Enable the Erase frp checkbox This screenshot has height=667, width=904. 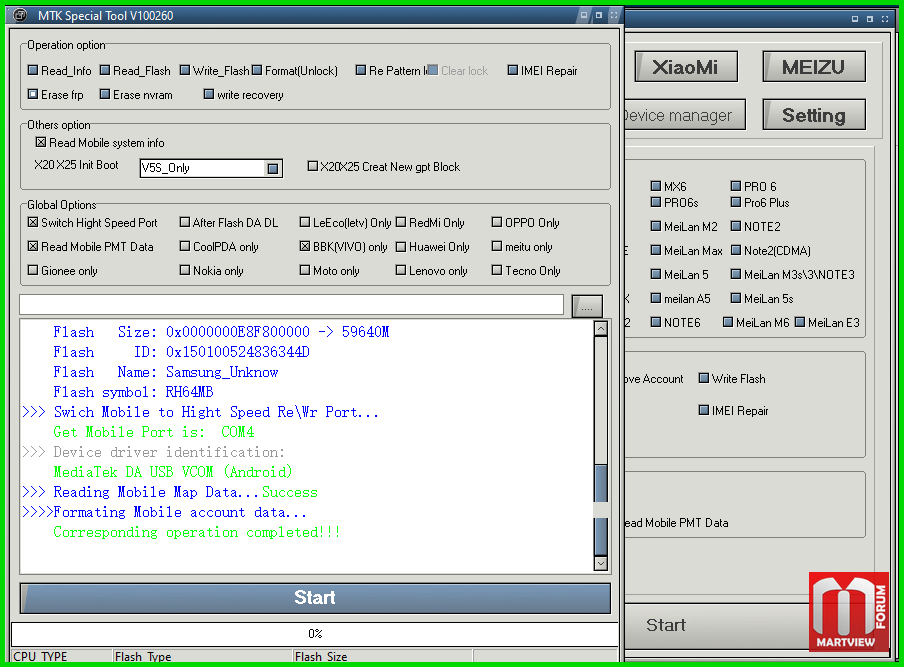(x=33, y=94)
